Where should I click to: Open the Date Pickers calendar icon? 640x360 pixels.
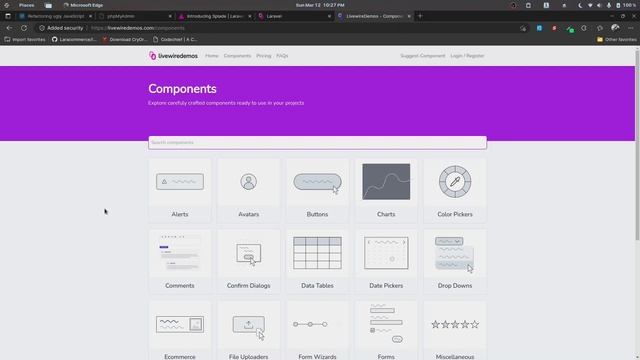point(386,253)
